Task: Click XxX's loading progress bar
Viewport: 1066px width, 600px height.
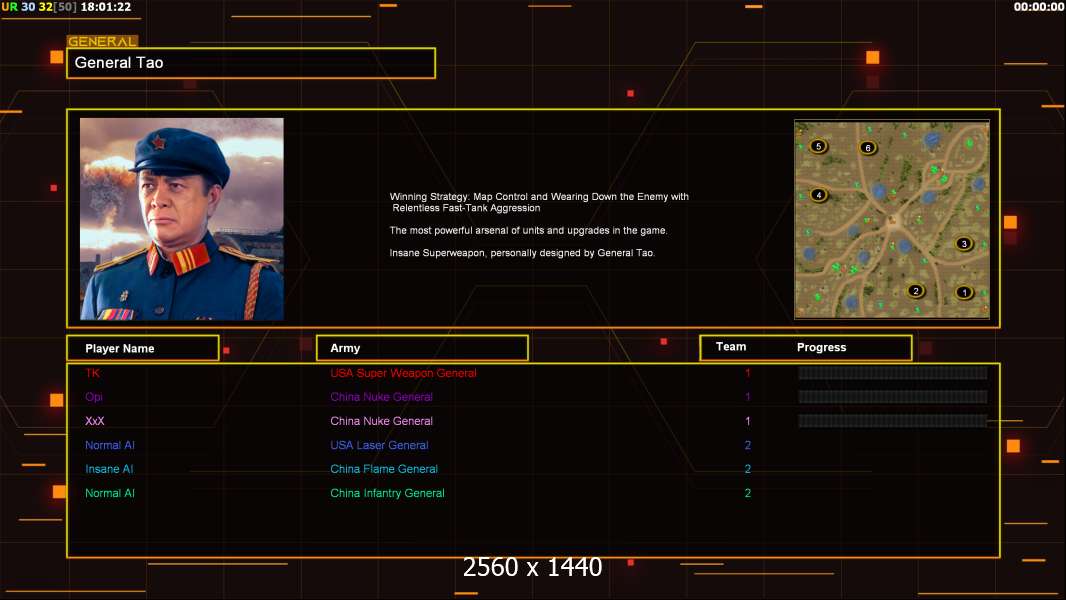Action: click(x=893, y=421)
